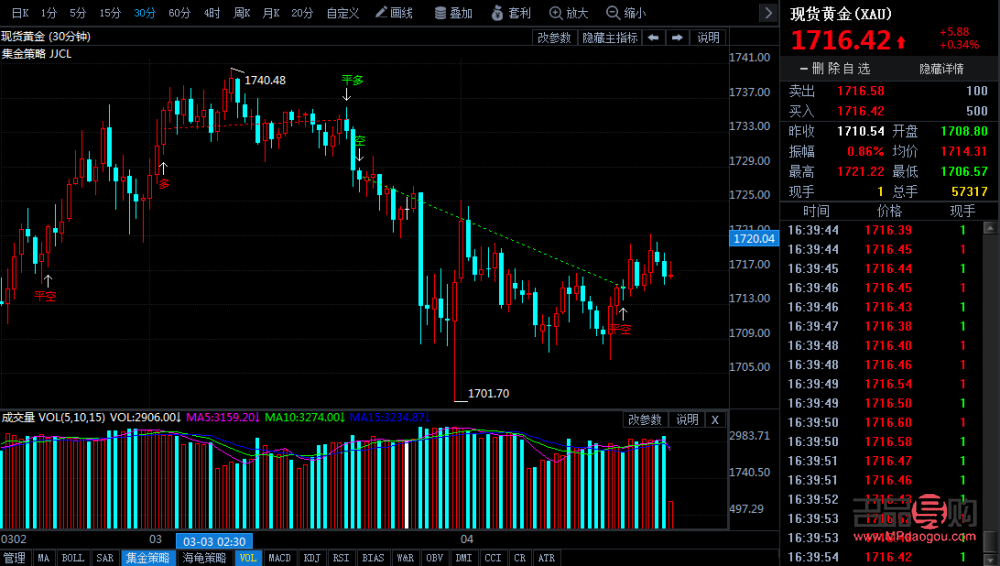
Task: Click 删除自选 to remove from watchlist
Action: click(835, 68)
